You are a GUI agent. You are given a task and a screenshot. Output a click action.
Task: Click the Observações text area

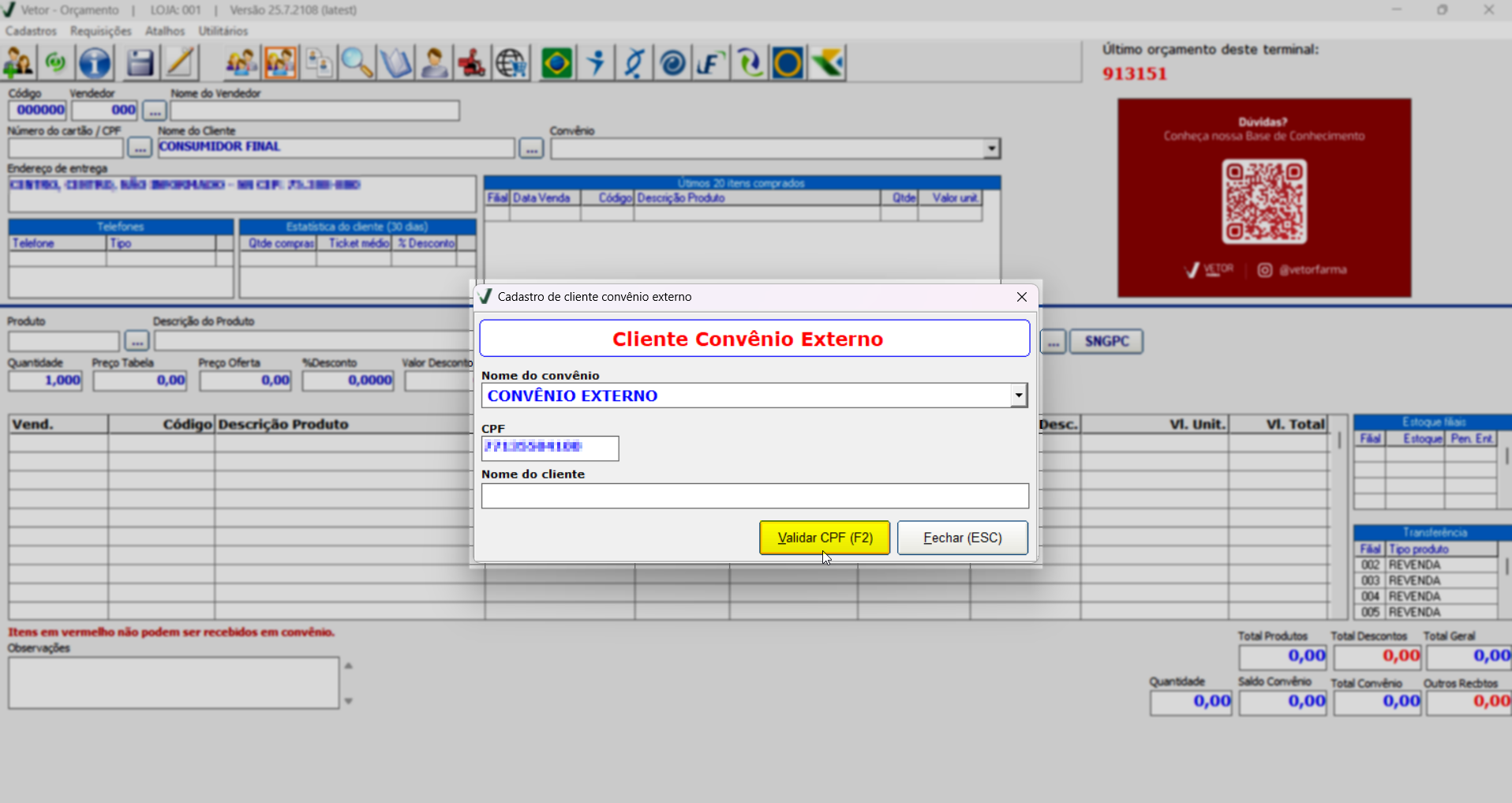pos(174,683)
